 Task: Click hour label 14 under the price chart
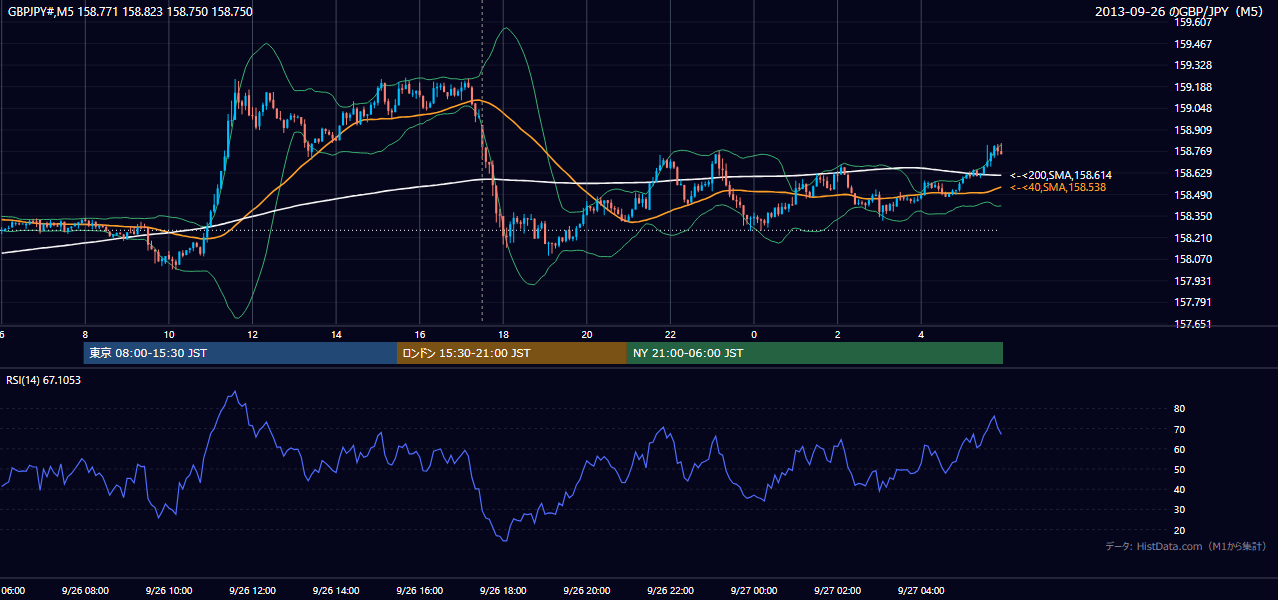coord(336,335)
